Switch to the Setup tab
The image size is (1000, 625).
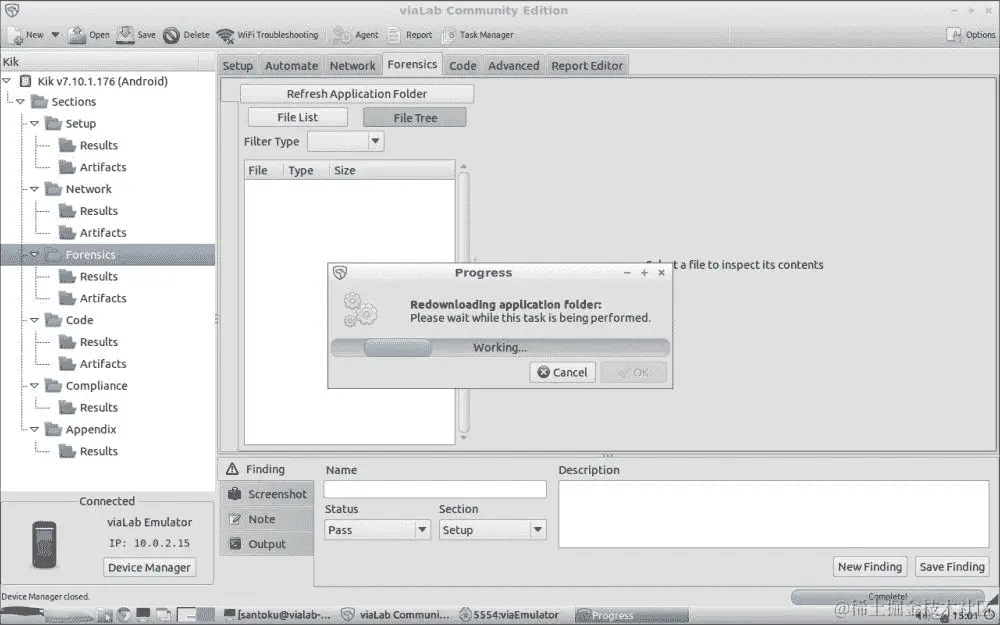(x=238, y=66)
